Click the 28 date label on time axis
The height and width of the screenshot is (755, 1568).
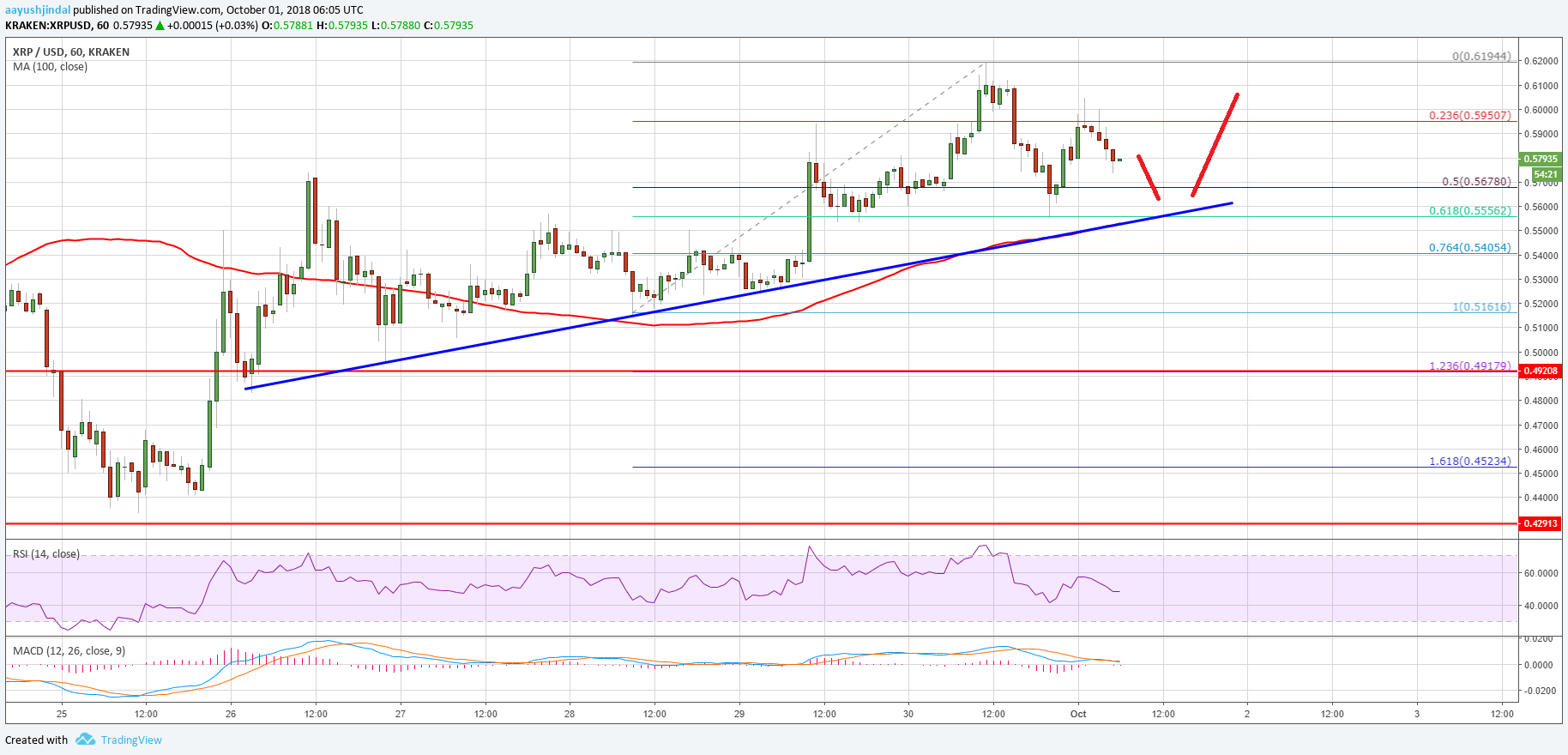(570, 714)
